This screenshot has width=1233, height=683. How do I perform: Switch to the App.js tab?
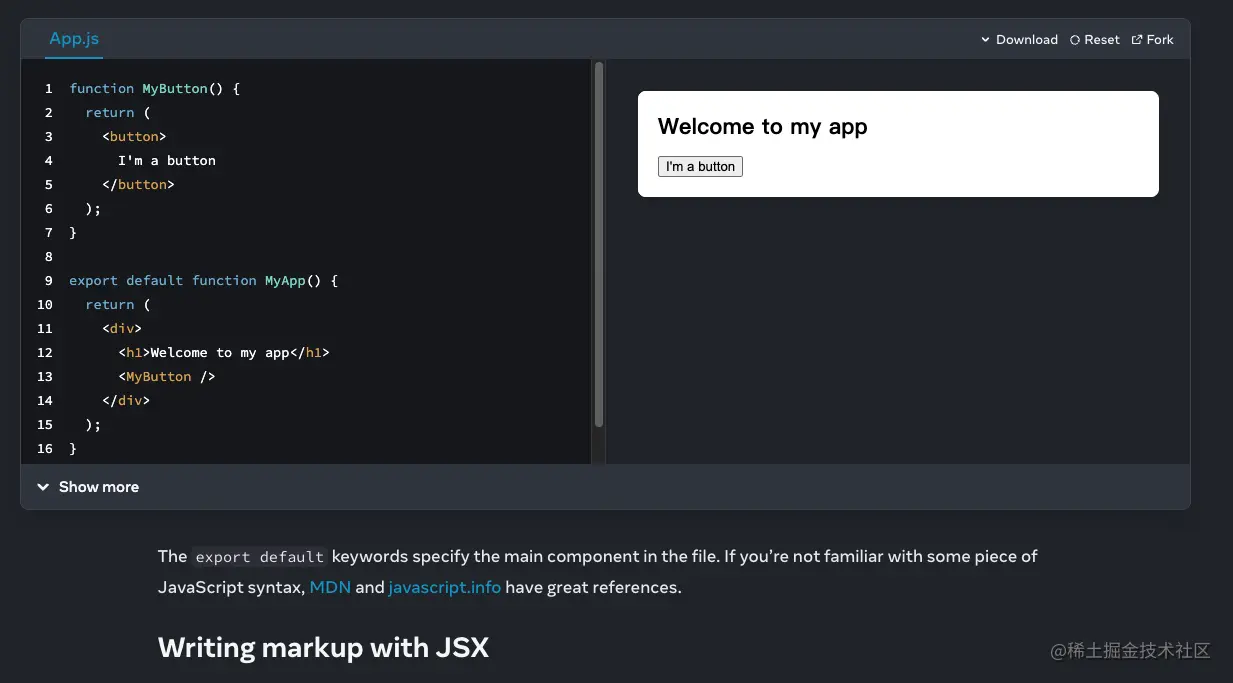point(74,39)
